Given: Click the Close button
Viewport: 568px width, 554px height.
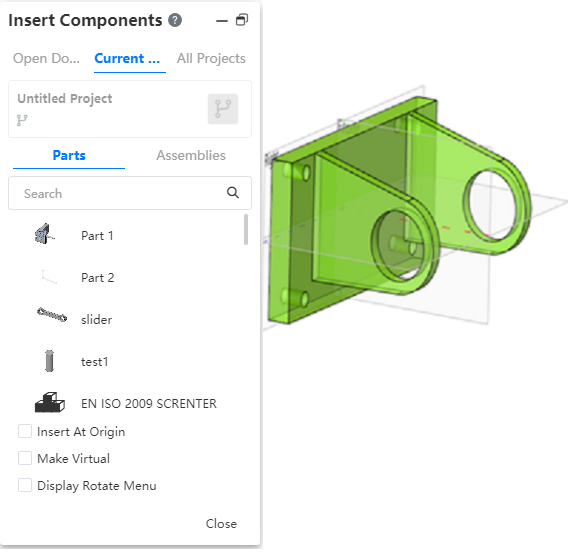Looking at the screenshot, I should [221, 524].
